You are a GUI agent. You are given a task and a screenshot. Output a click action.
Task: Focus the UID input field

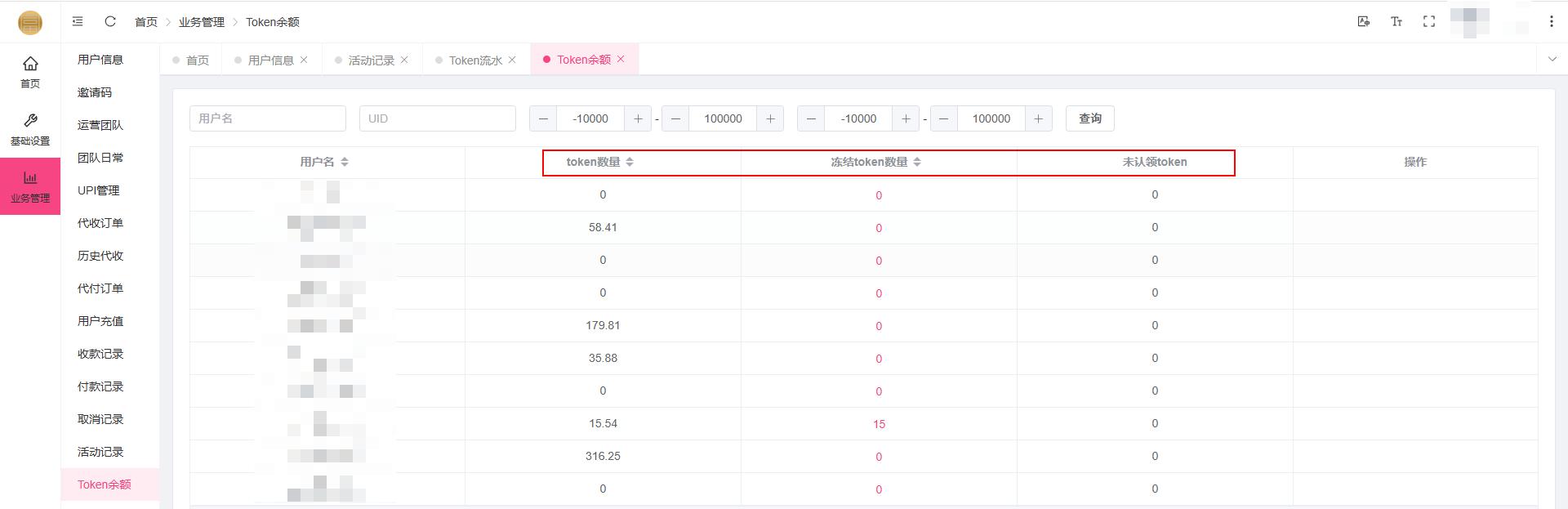[437, 118]
